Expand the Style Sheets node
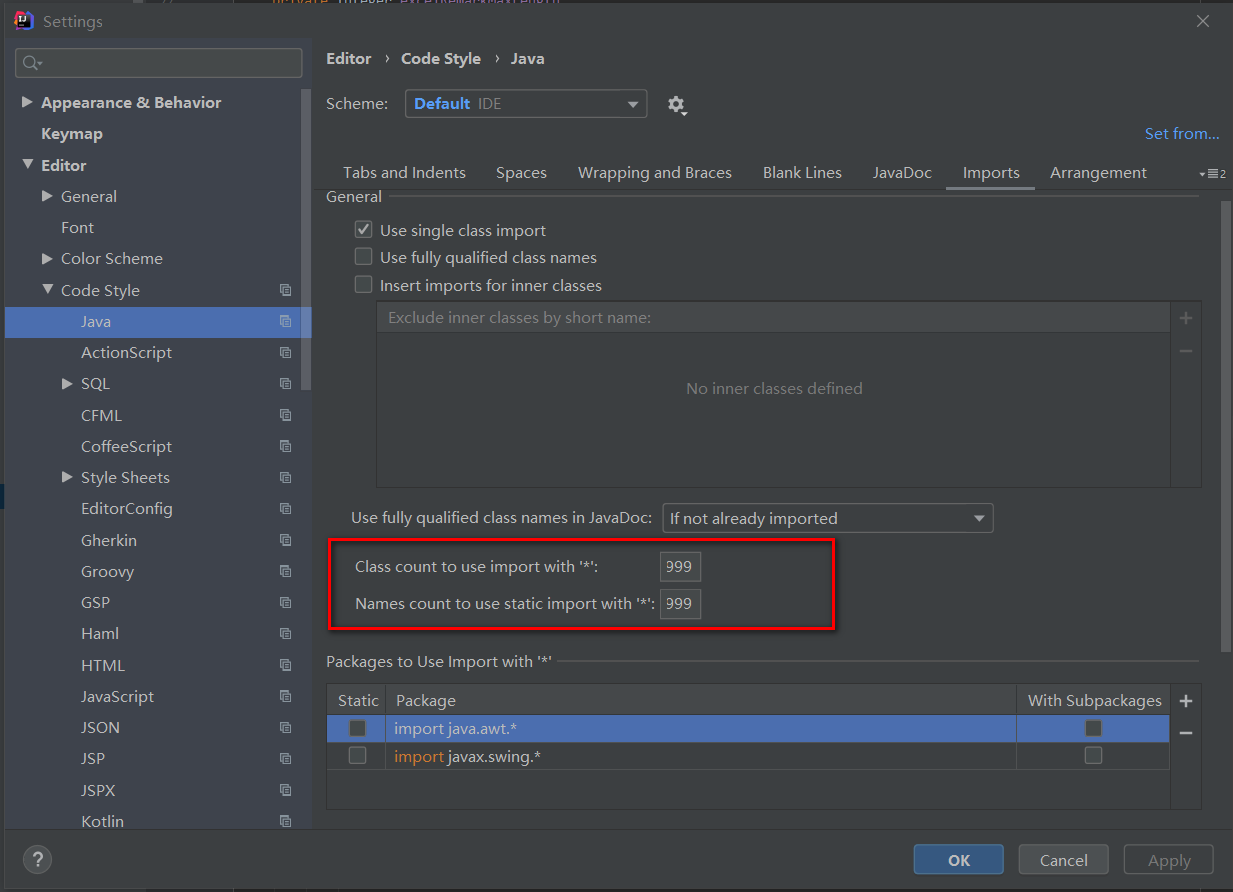 (x=67, y=478)
